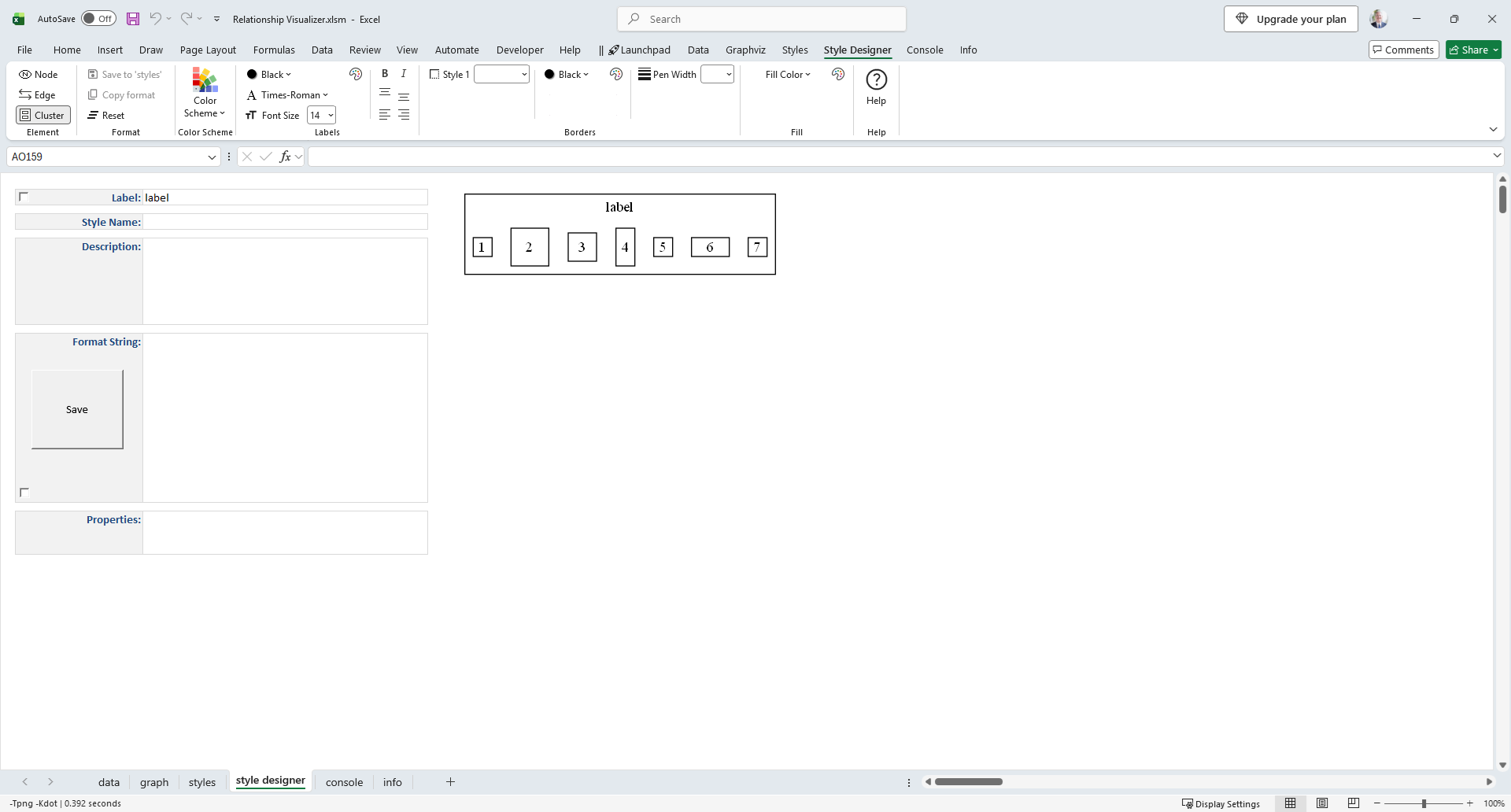Open the border color Black dropdown
Image resolution: width=1511 pixels, height=812 pixels.
pos(567,74)
